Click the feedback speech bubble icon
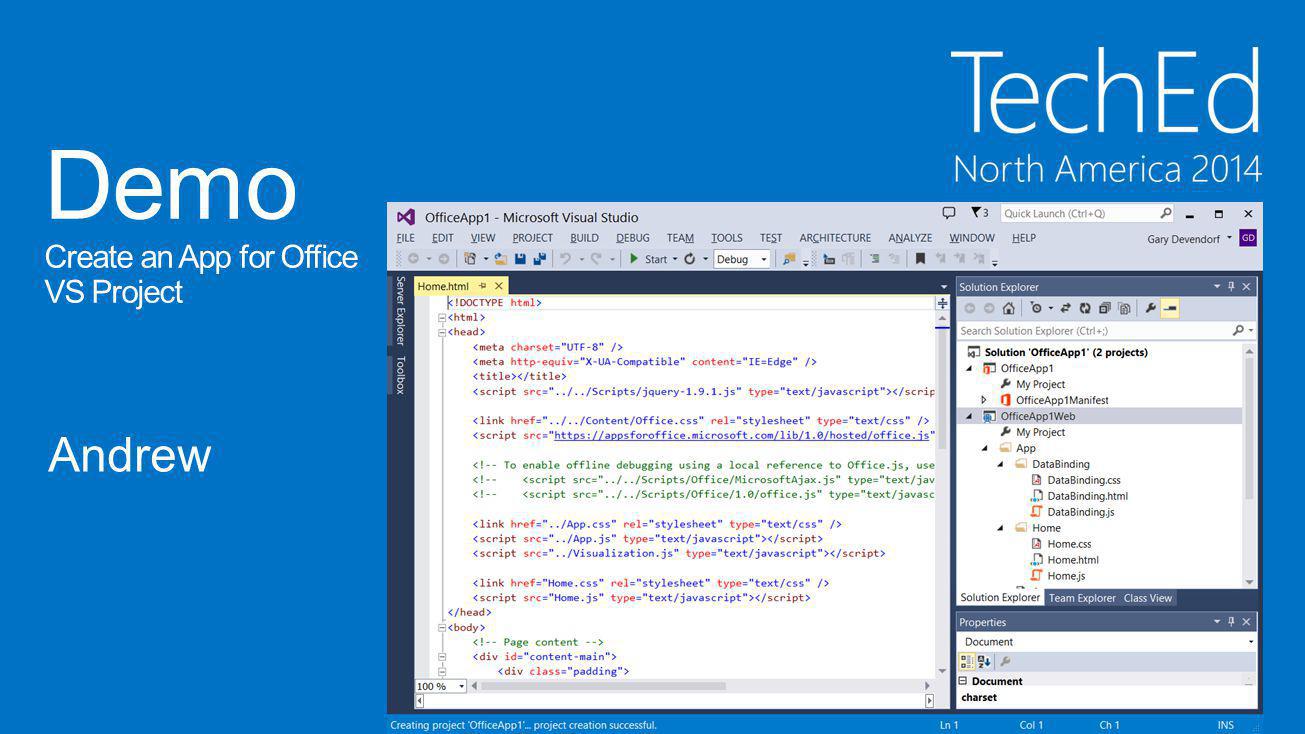 (x=949, y=213)
